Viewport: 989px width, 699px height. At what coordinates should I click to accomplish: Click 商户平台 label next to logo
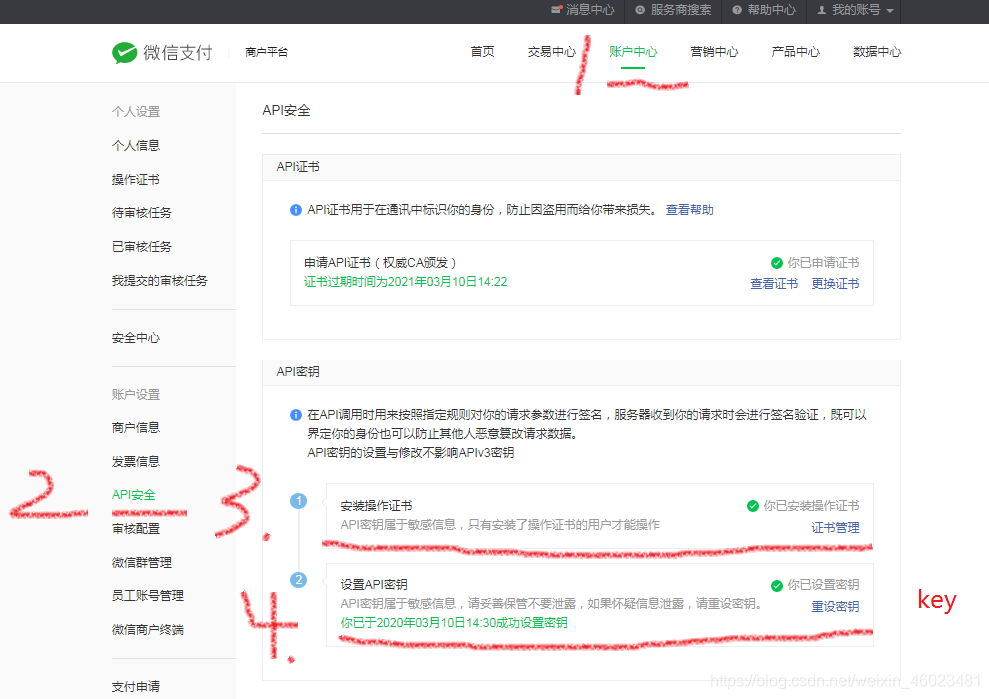(266, 52)
